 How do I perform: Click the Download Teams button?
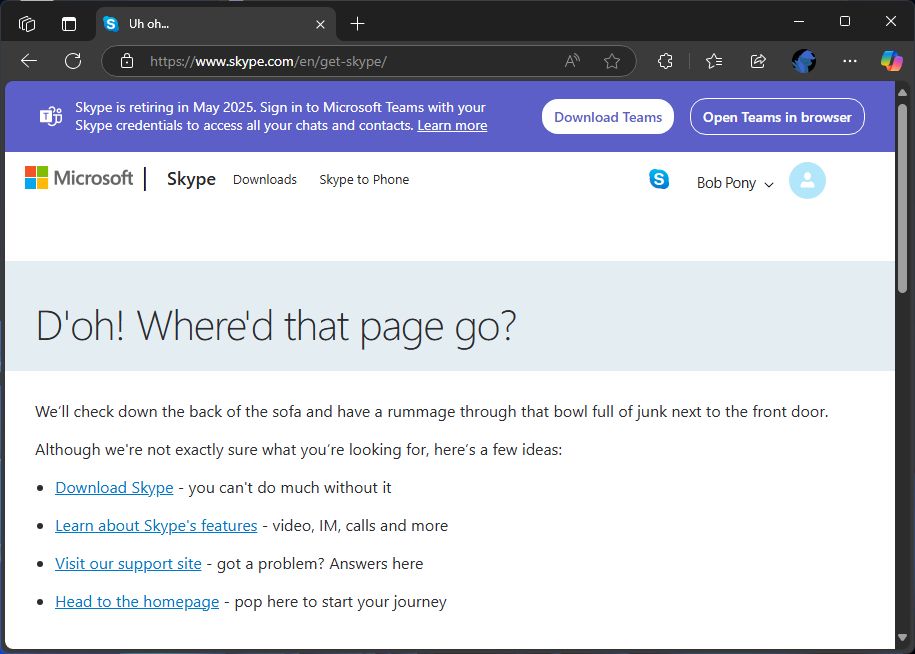[x=607, y=116]
